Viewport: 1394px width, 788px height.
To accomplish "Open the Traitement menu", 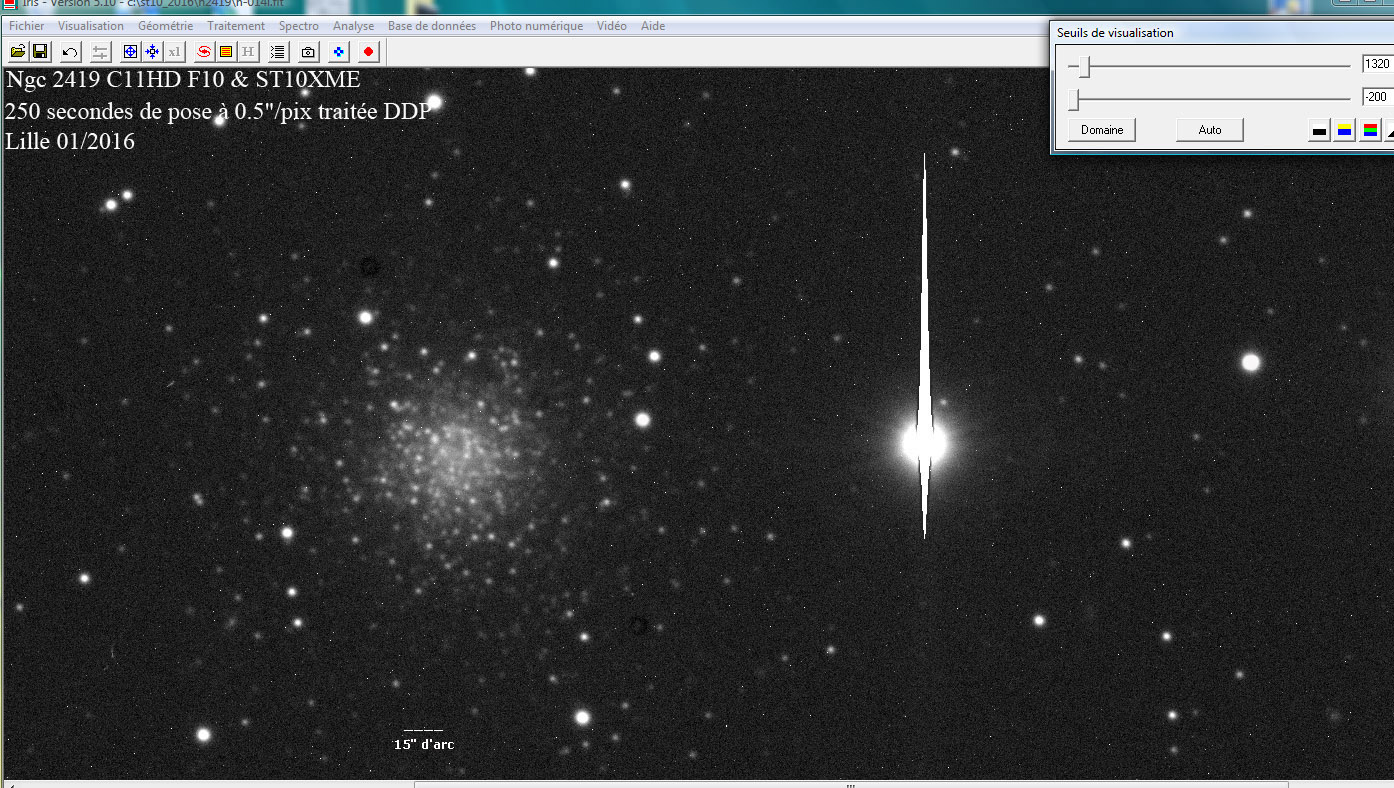I will [x=236, y=26].
